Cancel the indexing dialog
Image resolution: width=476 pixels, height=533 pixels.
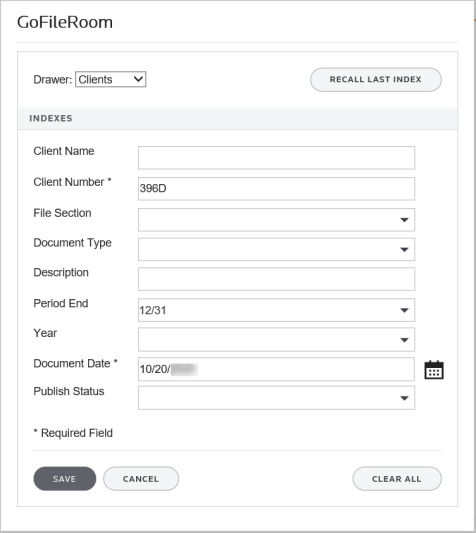pos(141,479)
